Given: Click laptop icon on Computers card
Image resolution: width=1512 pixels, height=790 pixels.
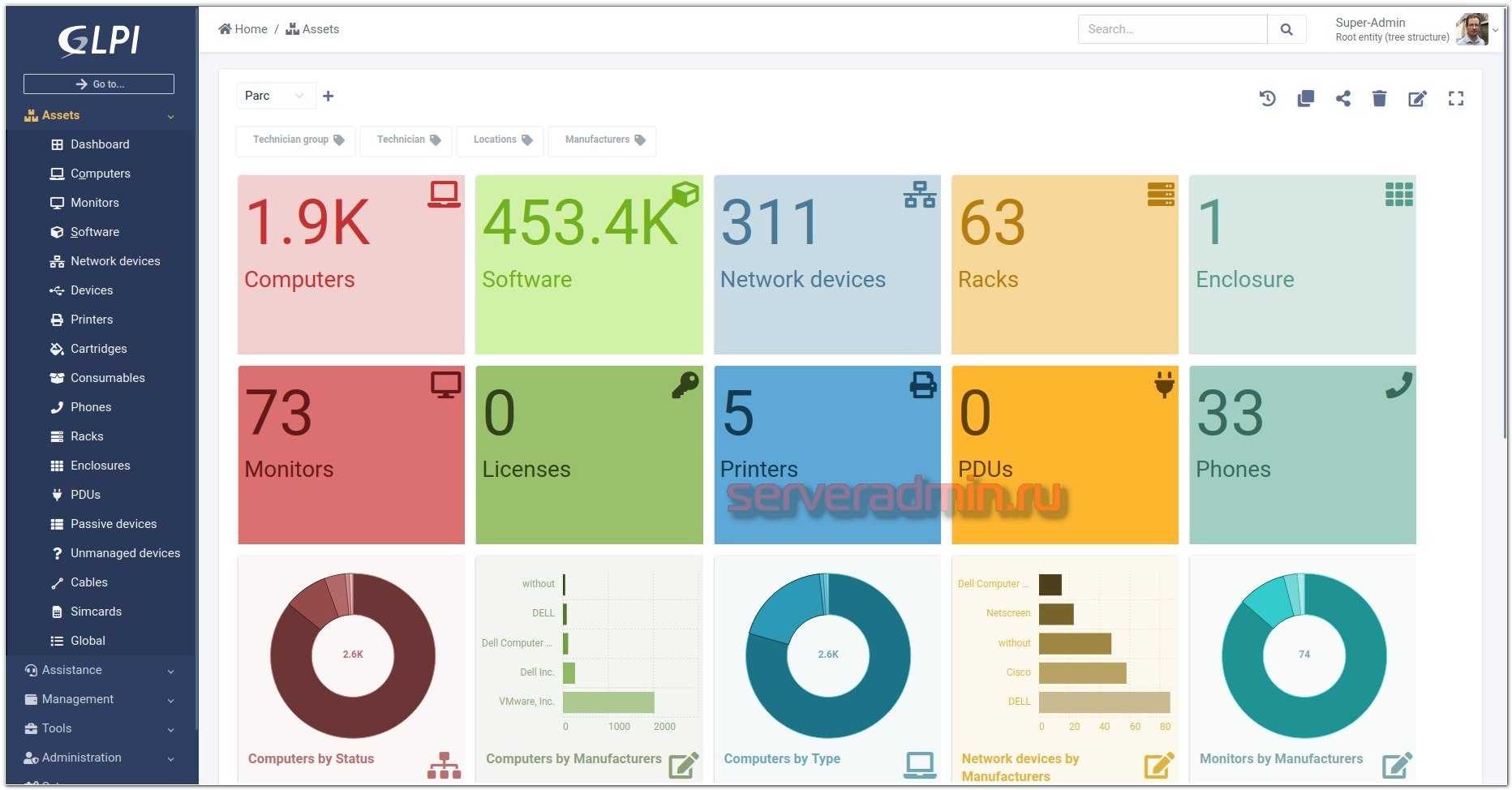Looking at the screenshot, I should click(x=444, y=195).
